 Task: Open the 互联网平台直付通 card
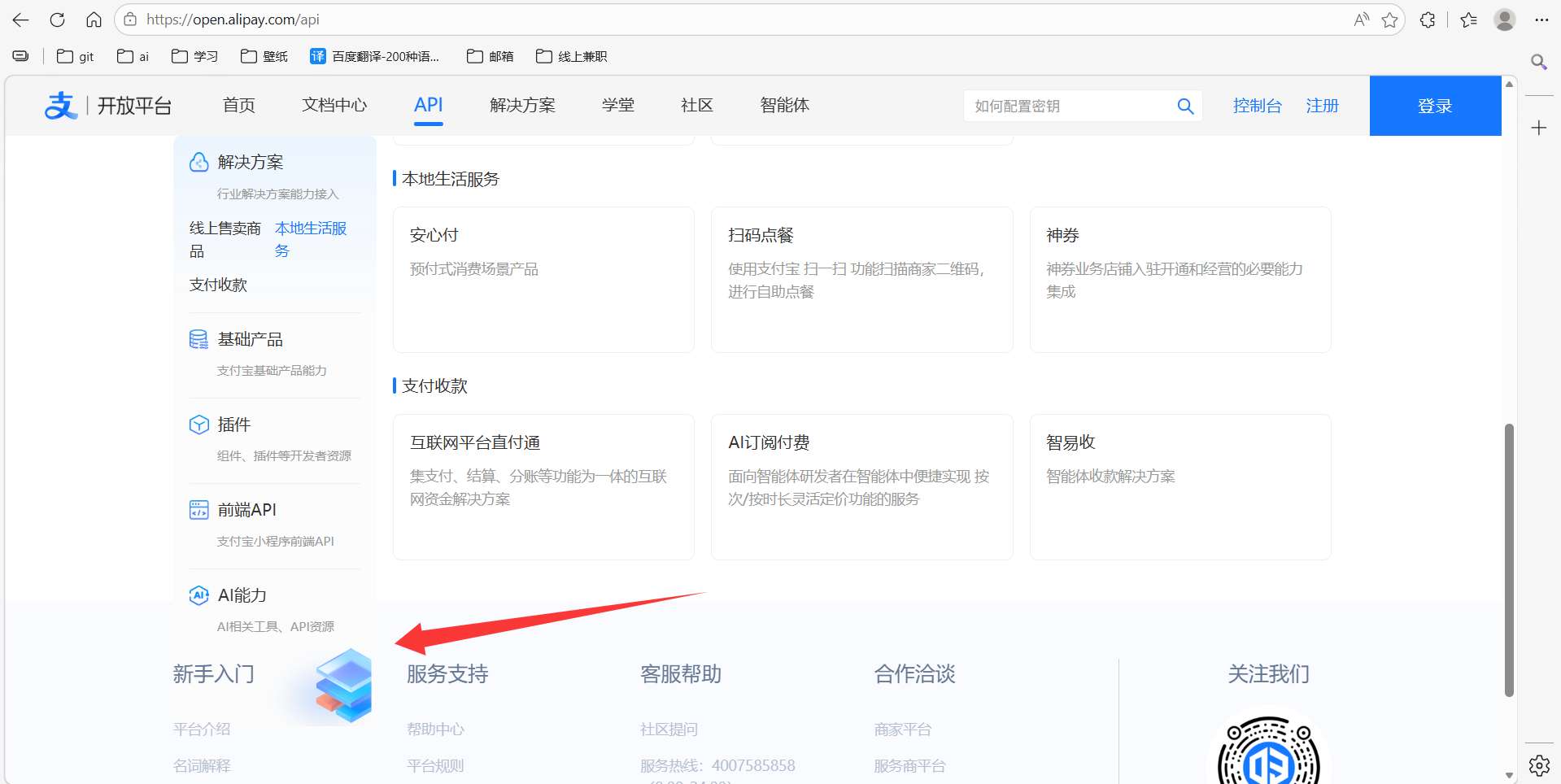[543, 487]
